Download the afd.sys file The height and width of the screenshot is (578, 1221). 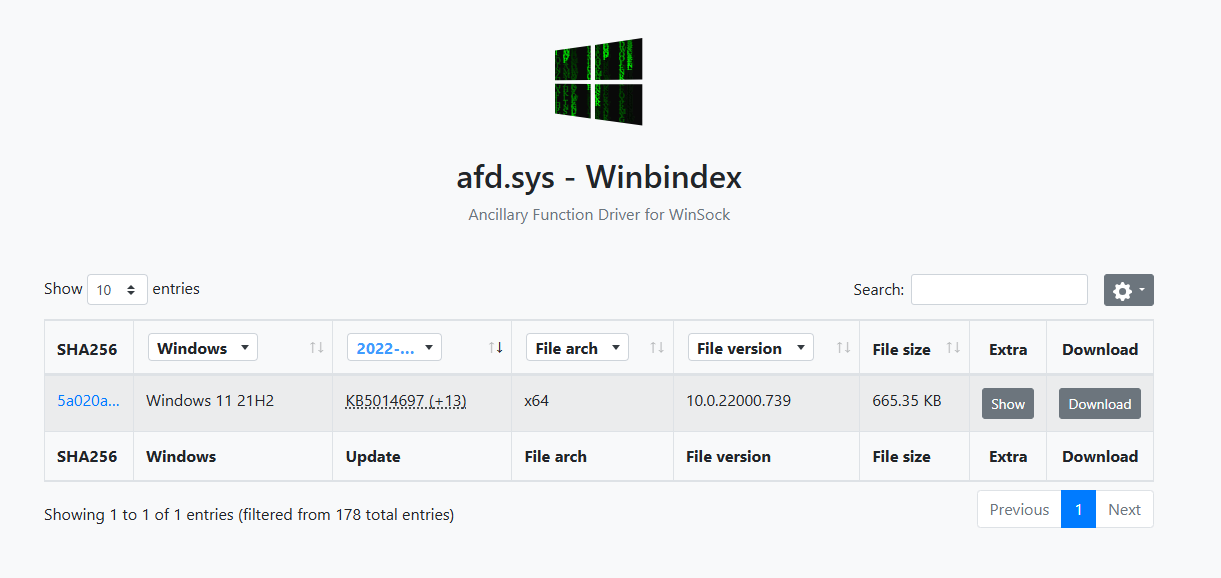click(1100, 404)
